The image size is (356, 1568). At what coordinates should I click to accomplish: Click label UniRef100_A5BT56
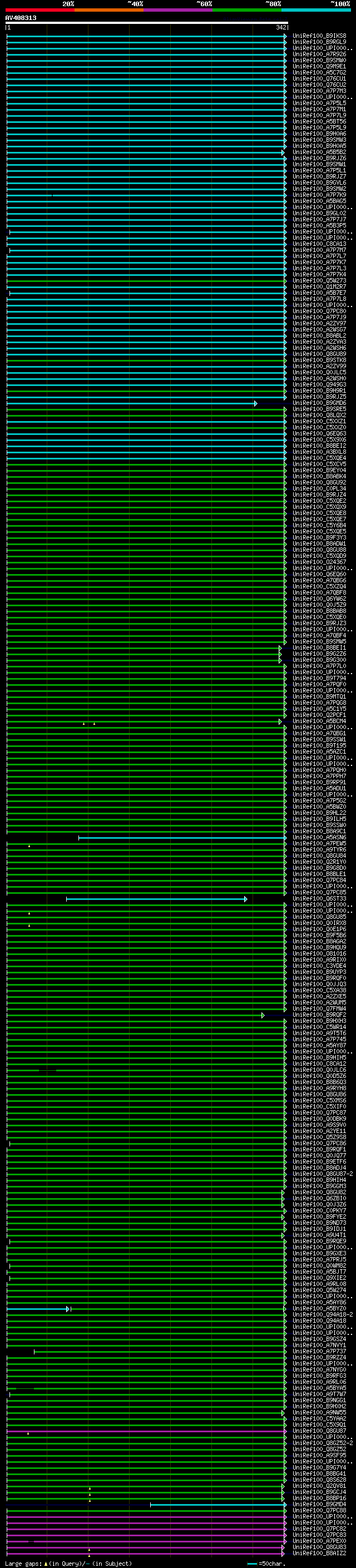click(319, 122)
